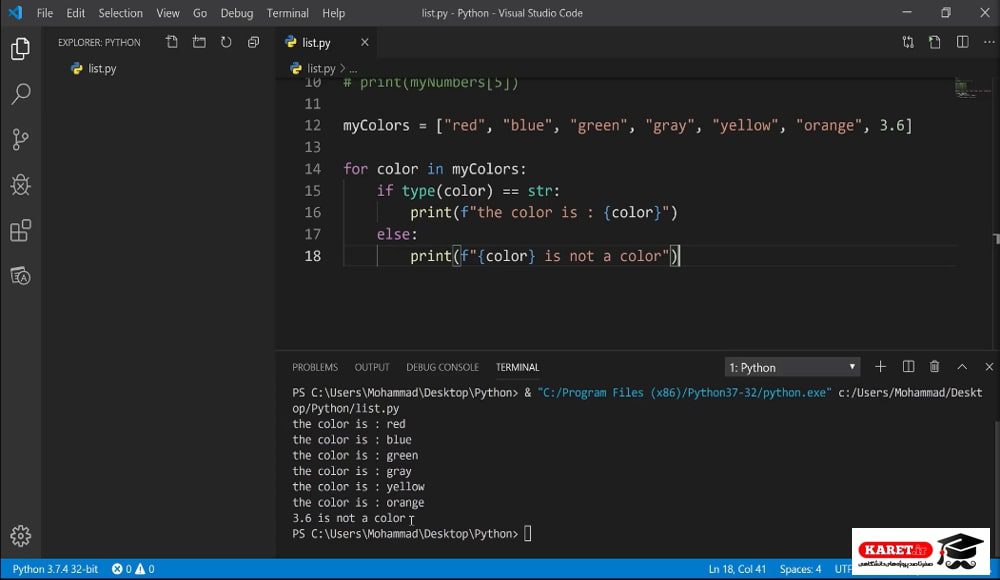The image size is (1000, 580).
Task: Open list.py in the Explorer tree
Action: (102, 68)
